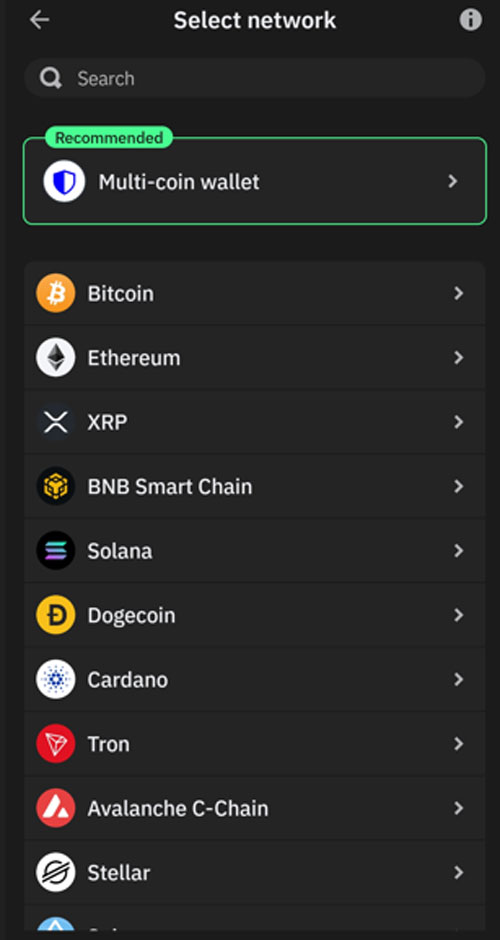Pick the Avalanche C-Chain label
The image size is (500, 940).
[x=178, y=809]
